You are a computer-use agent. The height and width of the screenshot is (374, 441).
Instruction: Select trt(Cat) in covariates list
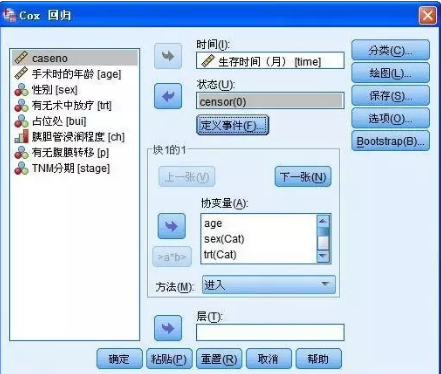pos(259,254)
